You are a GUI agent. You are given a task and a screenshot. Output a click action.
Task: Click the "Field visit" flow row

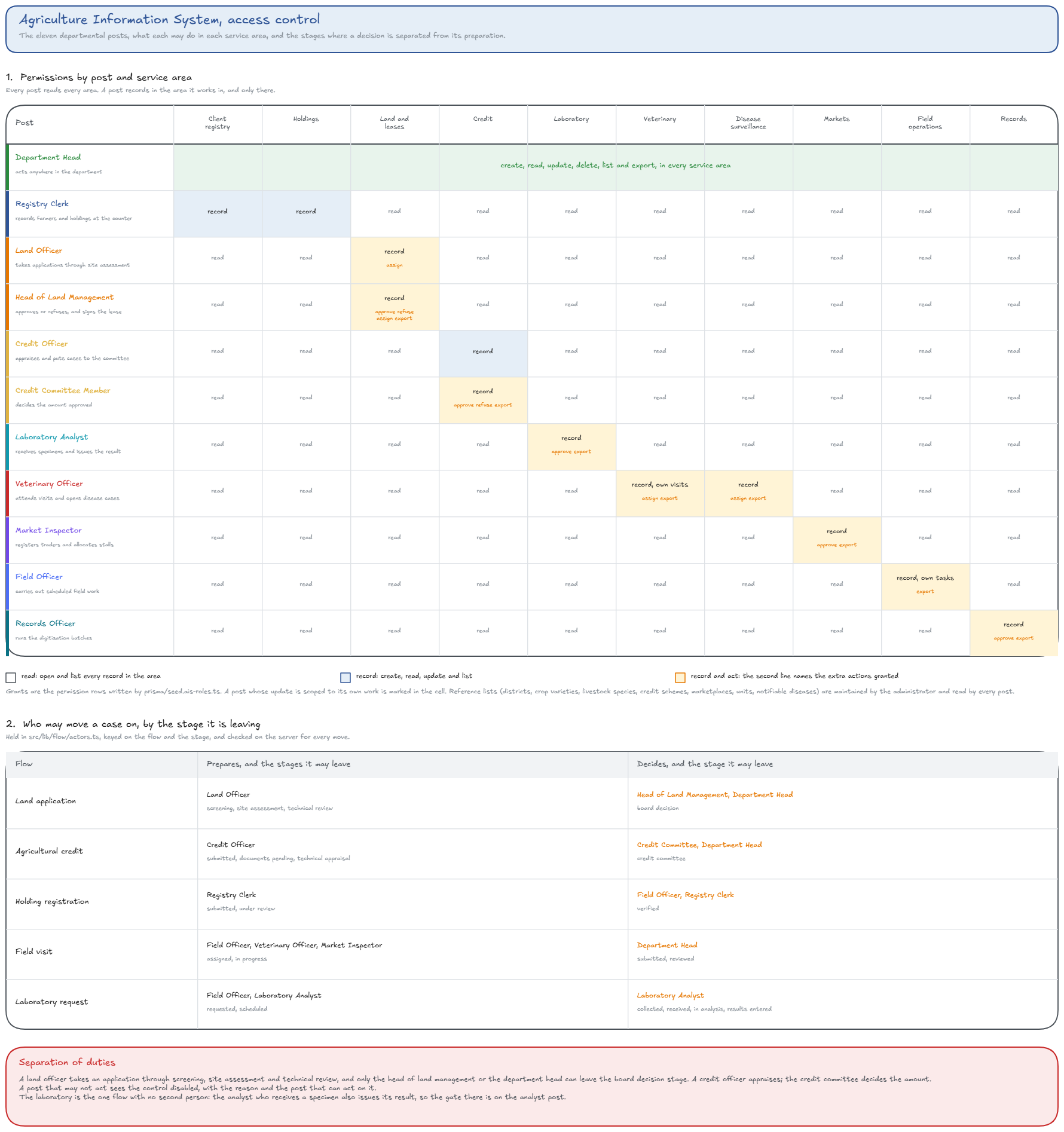[x=532, y=954]
